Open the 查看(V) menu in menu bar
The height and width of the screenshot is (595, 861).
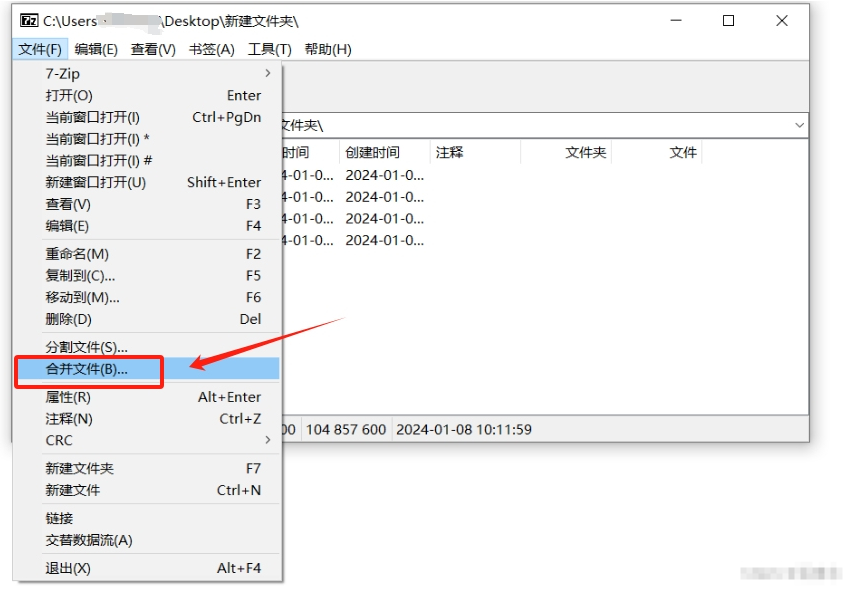tap(153, 49)
